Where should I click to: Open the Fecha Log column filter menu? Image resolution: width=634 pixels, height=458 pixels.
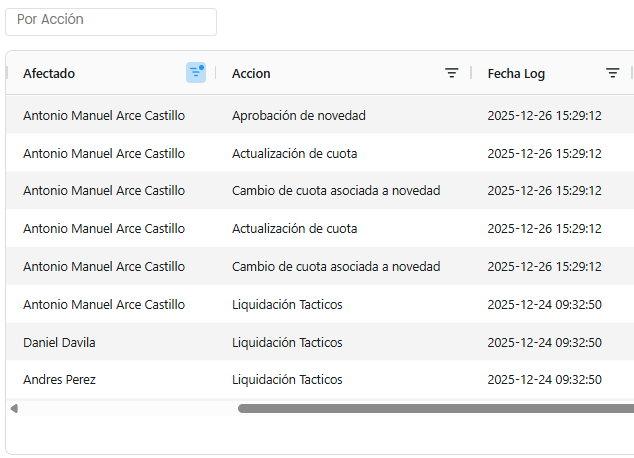[x=613, y=73]
